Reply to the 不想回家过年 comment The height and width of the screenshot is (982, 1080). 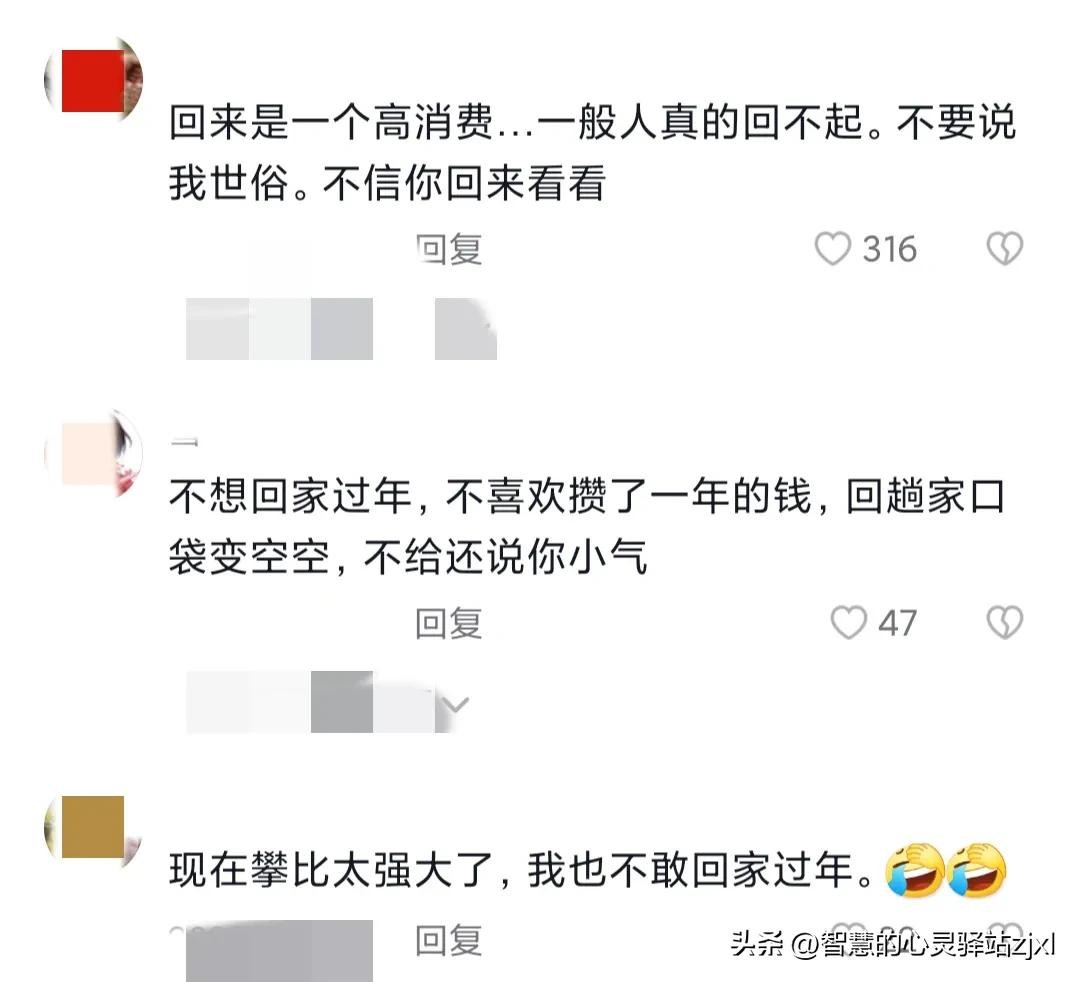click(x=449, y=623)
